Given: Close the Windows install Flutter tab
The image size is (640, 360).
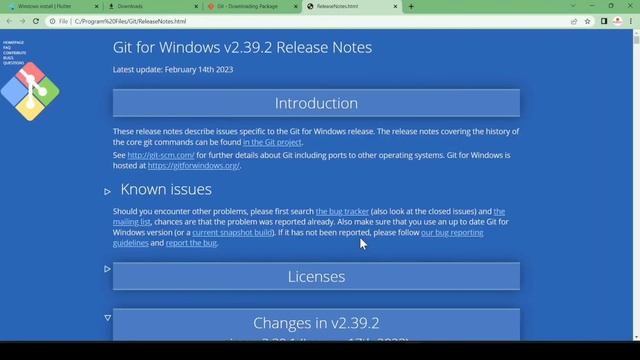Looking at the screenshot, I should pyautogui.click(x=97, y=7).
